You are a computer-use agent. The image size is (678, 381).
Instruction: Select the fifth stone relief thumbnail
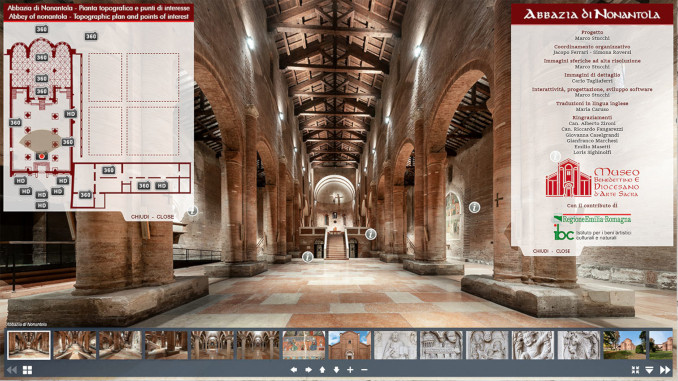579,345
